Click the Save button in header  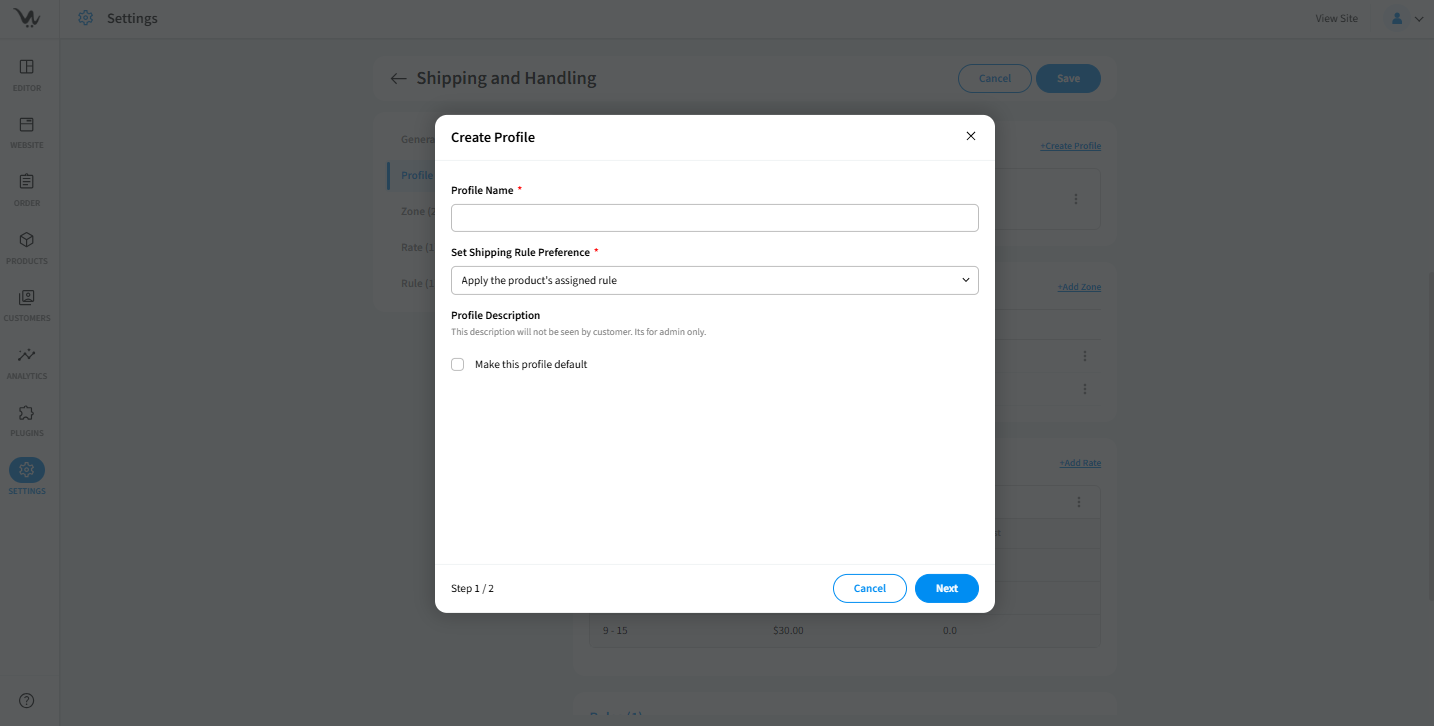click(1068, 79)
